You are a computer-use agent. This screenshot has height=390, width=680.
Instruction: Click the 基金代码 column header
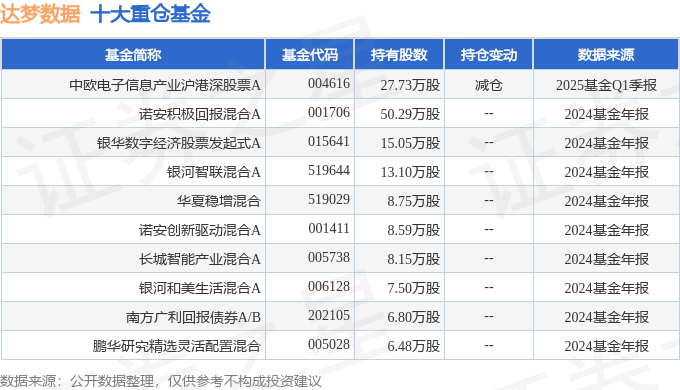(x=310, y=55)
